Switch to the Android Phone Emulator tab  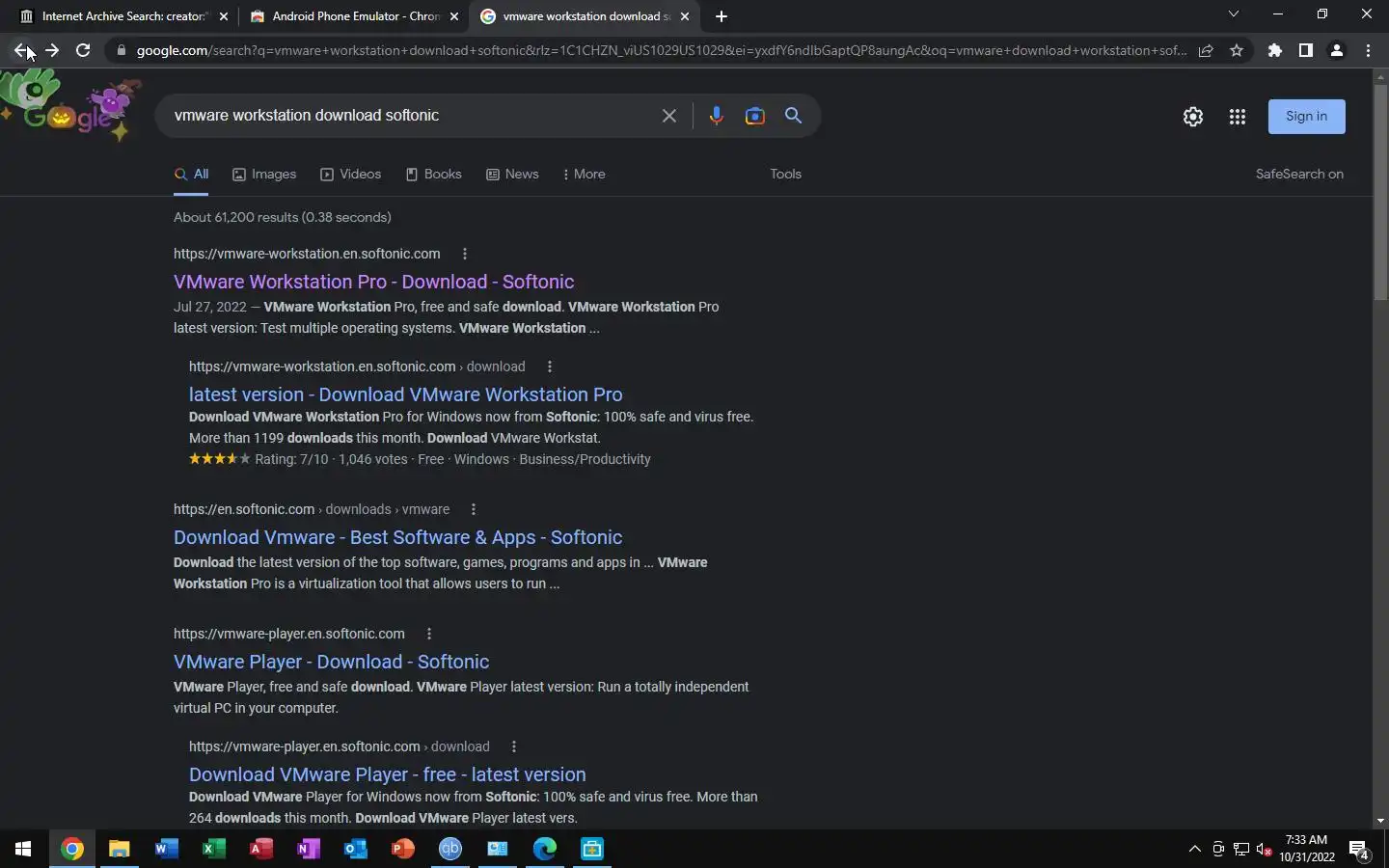pos(354,16)
